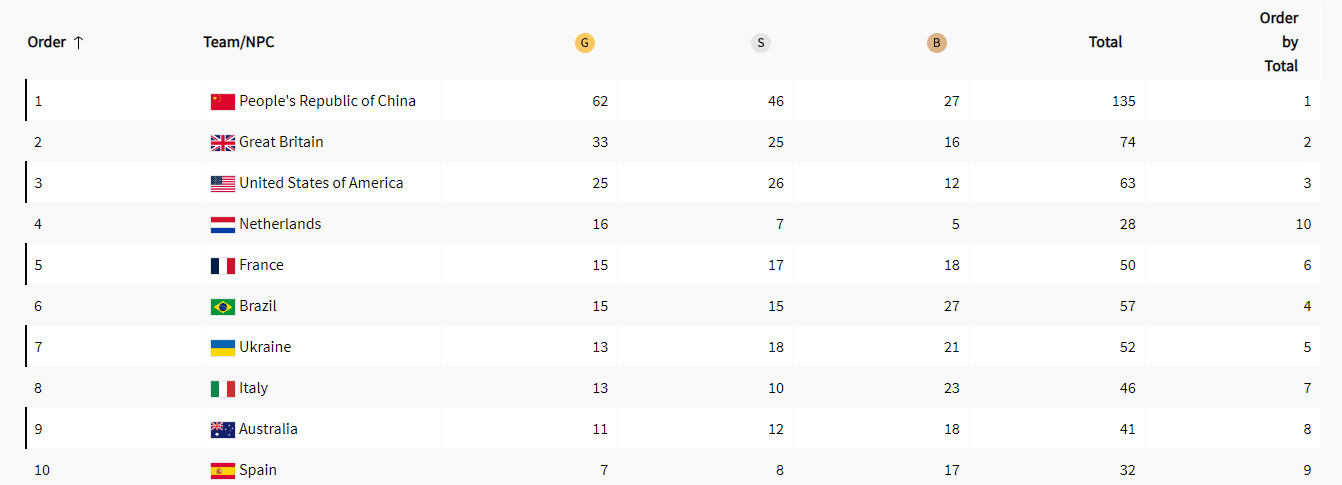Click the Australia flag icon
The height and width of the screenshot is (485, 1342).
tap(223, 430)
